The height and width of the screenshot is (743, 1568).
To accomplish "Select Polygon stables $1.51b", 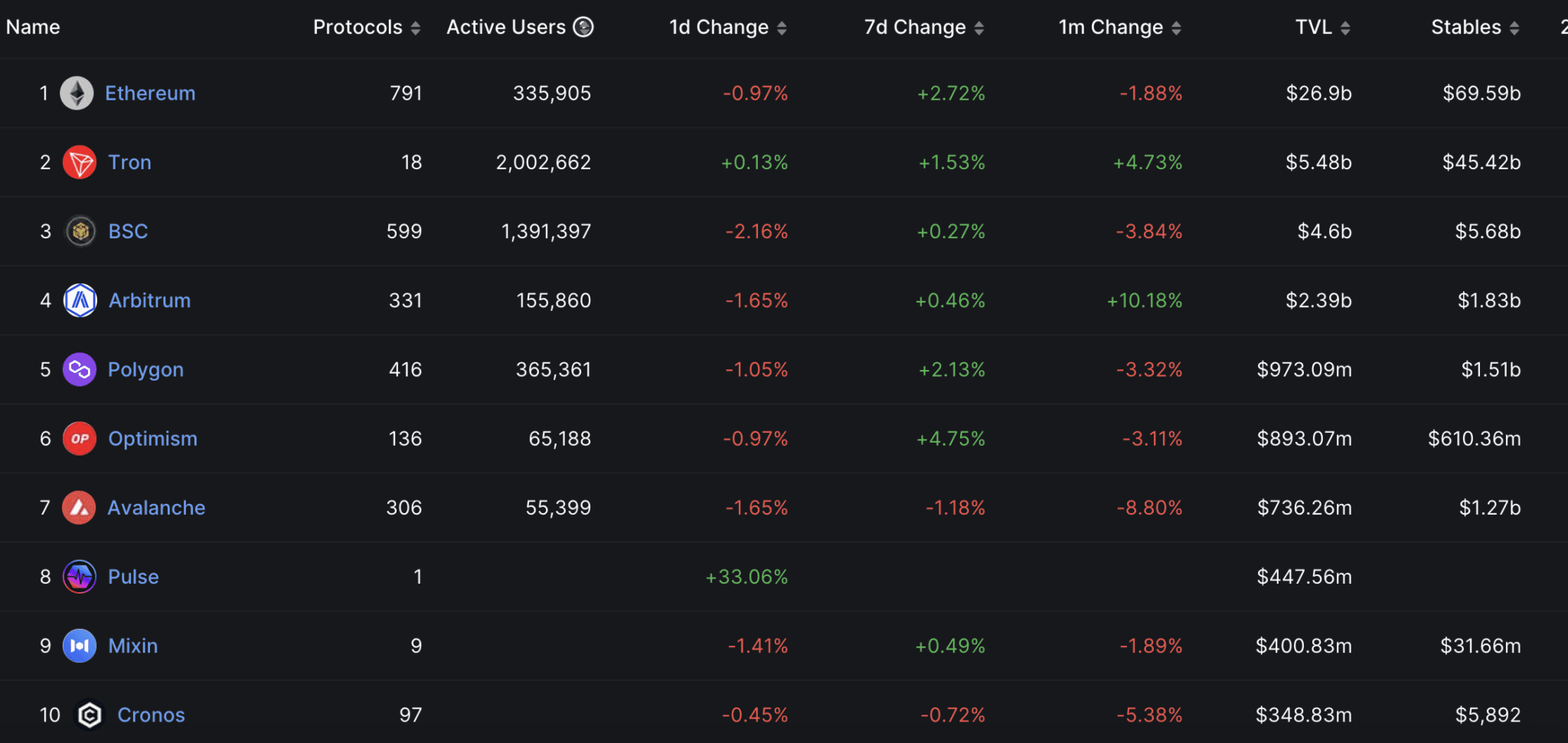I will 1491,369.
